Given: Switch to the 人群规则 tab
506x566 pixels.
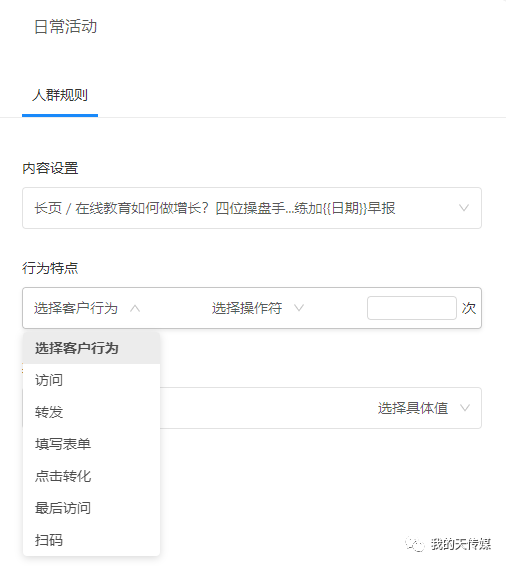Looking at the screenshot, I should click(x=60, y=95).
